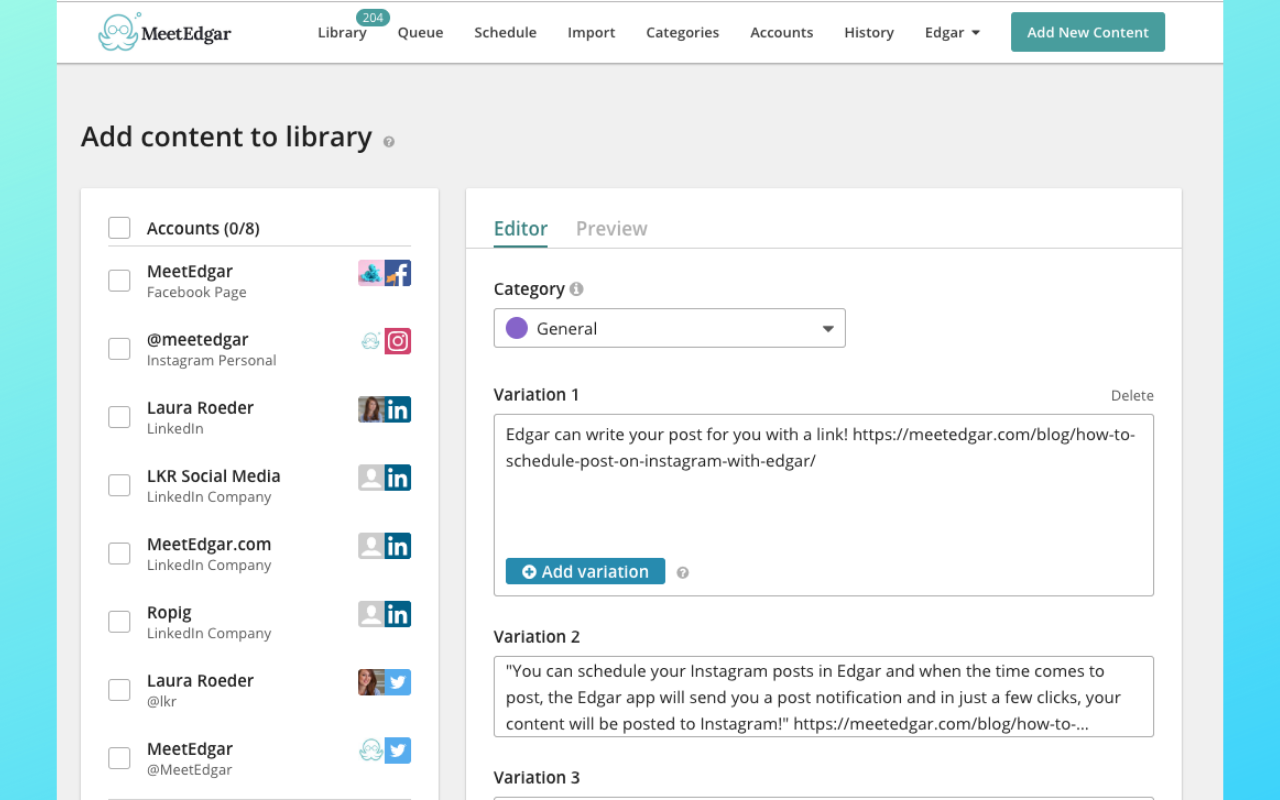
Task: Click Instagram icon for @meetedgar
Action: point(398,341)
